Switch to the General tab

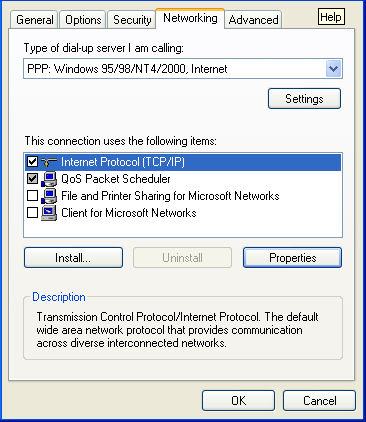(x=34, y=20)
